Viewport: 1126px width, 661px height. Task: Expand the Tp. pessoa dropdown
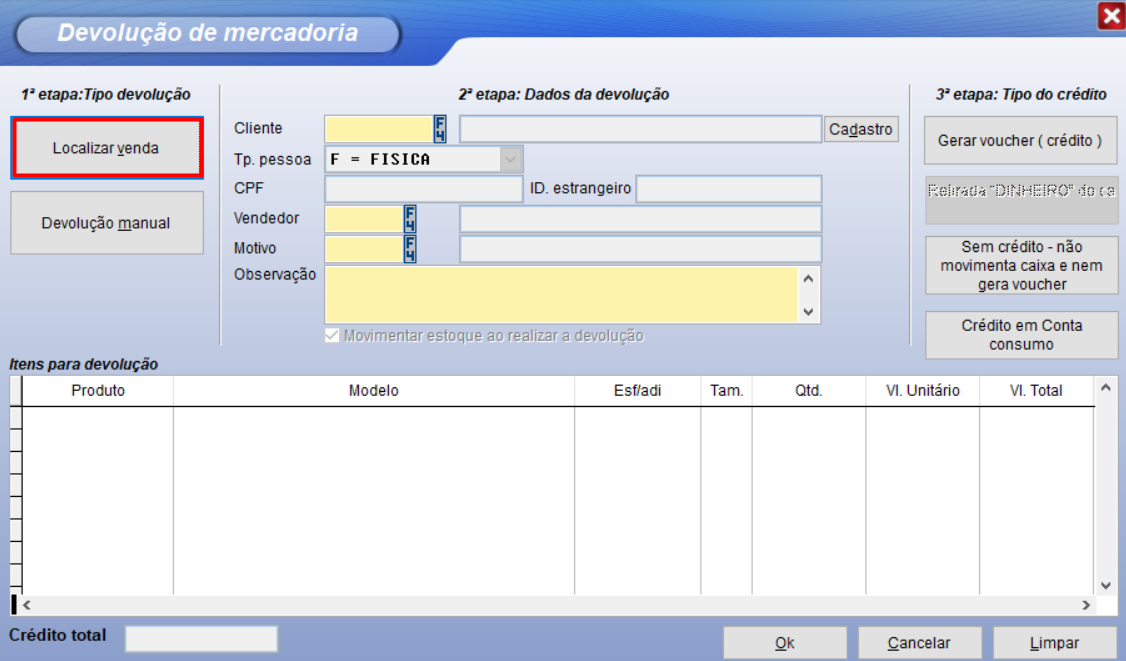(511, 159)
